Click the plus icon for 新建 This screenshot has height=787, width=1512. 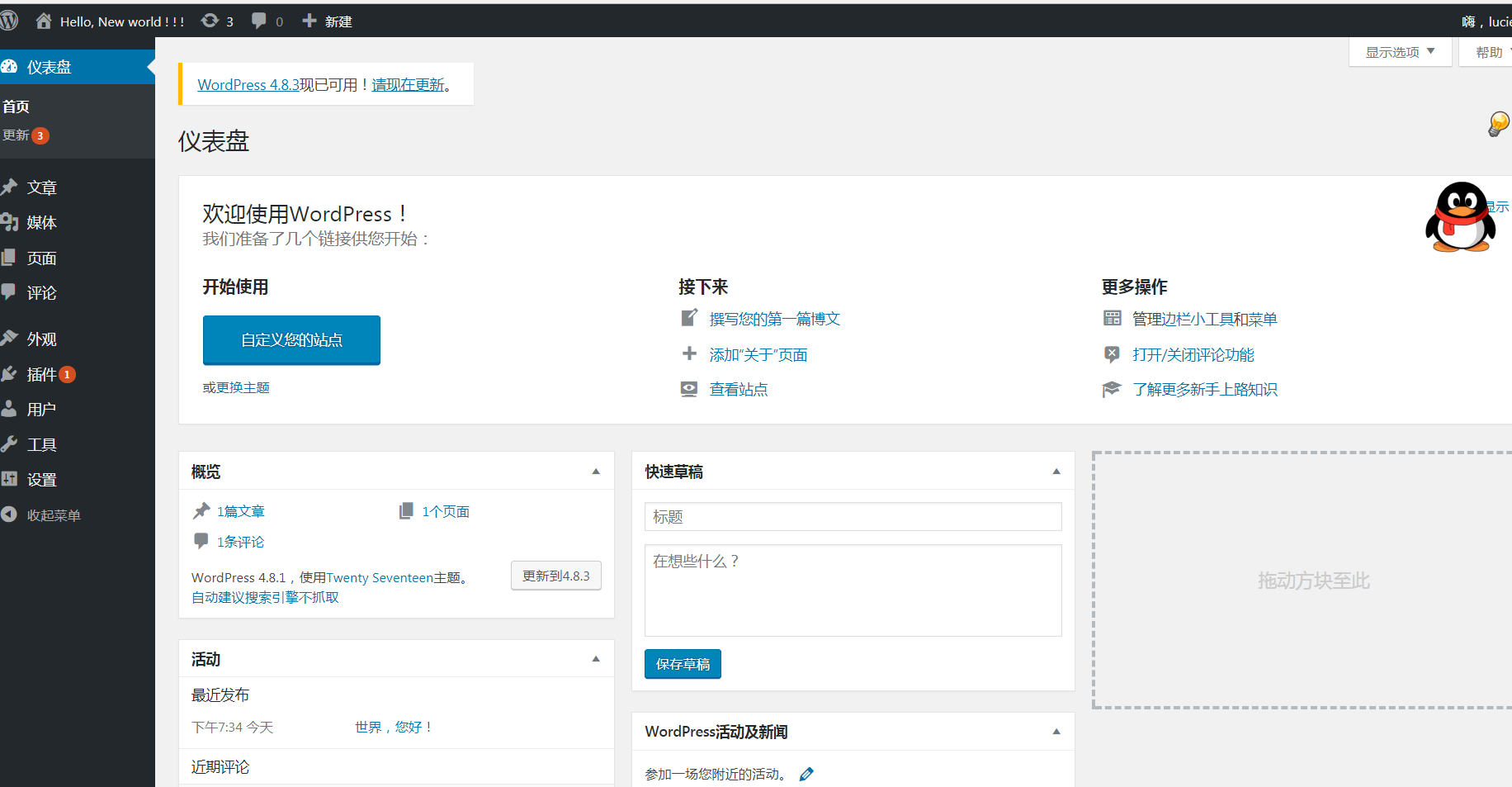(x=309, y=21)
